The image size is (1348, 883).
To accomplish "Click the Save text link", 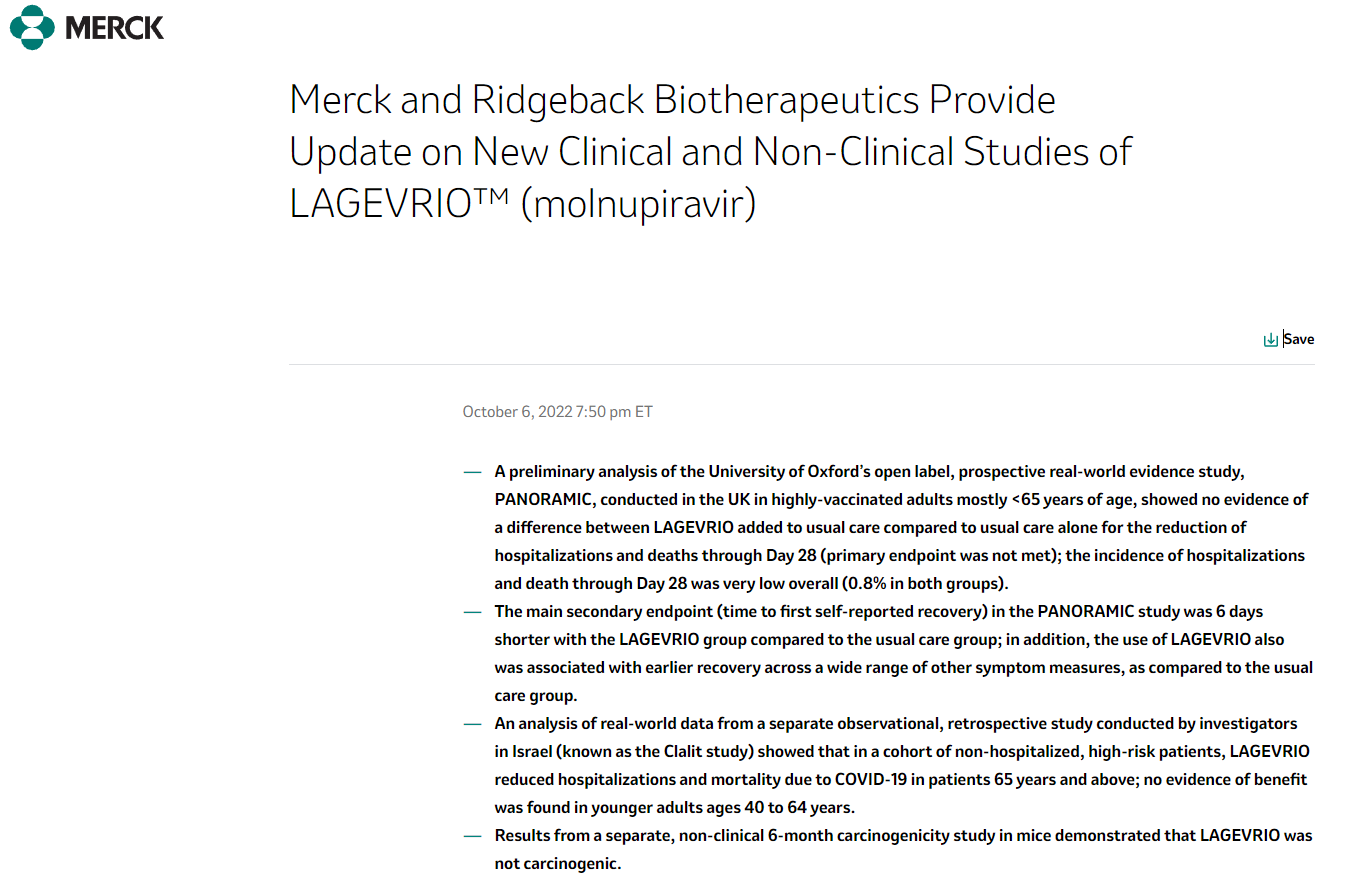I will (x=1299, y=340).
